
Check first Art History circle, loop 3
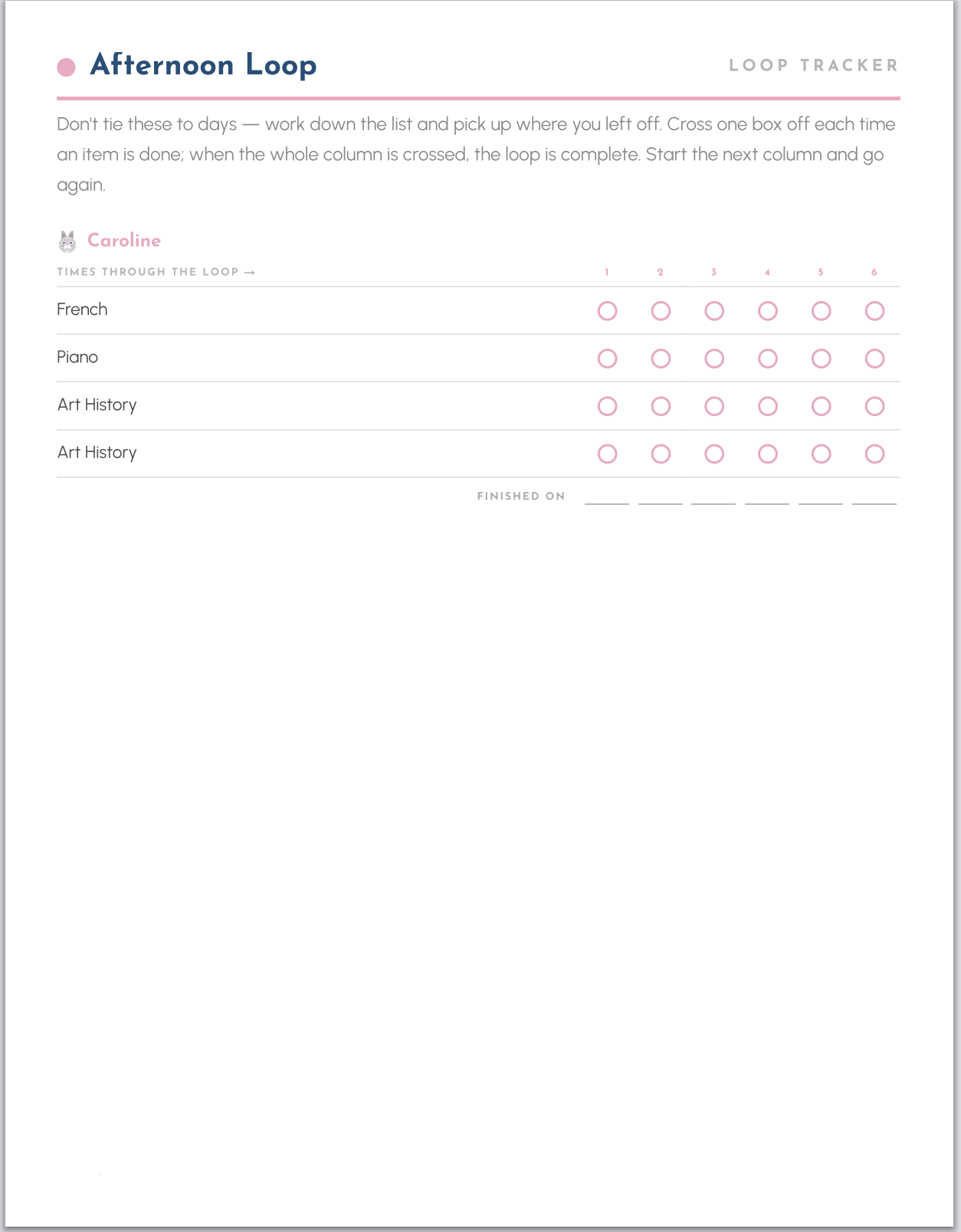tap(714, 406)
